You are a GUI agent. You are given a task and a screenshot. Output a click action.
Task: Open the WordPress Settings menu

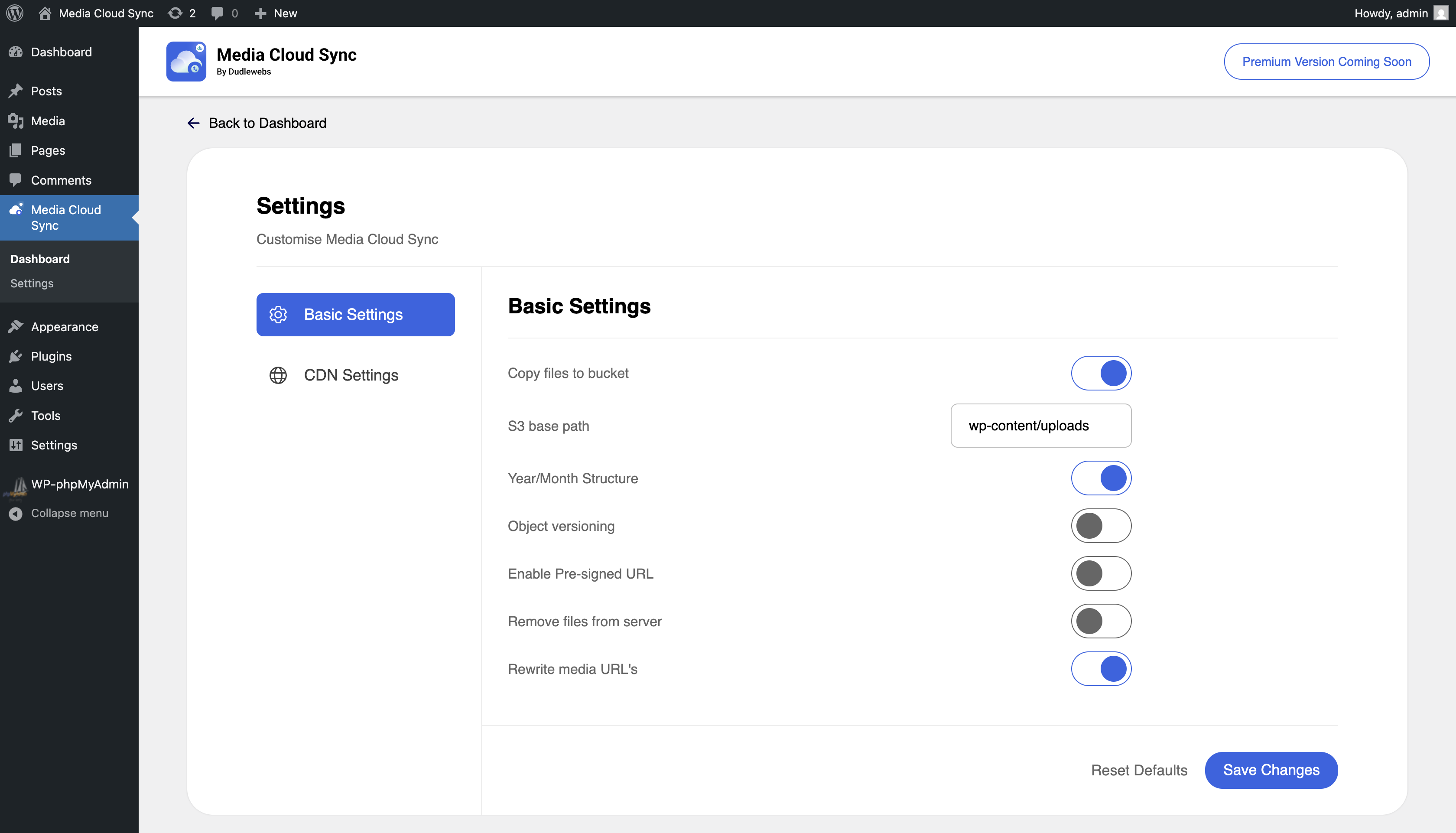tap(69, 445)
